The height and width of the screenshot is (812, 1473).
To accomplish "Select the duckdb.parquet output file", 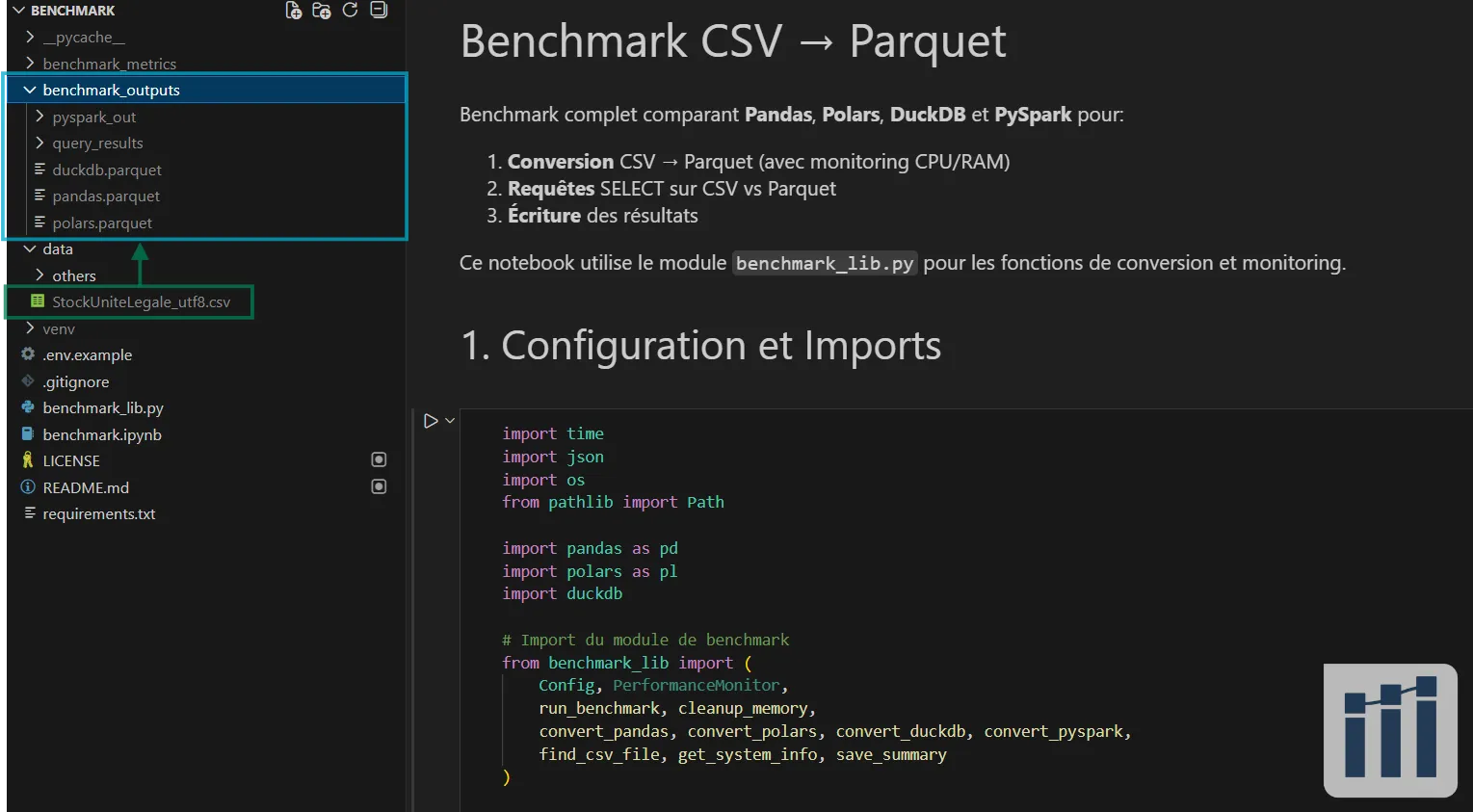I will point(108,170).
